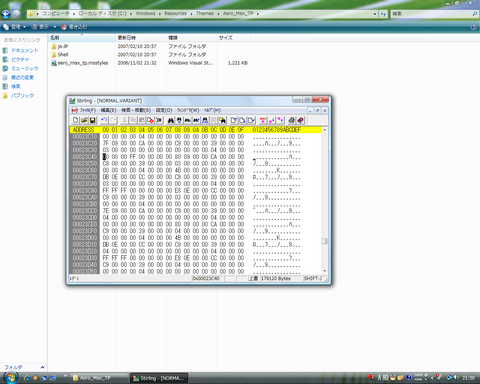The image size is (480, 384).
Task: Click the Paste clipboard icon in Stirling toolbar
Action: pos(142,120)
